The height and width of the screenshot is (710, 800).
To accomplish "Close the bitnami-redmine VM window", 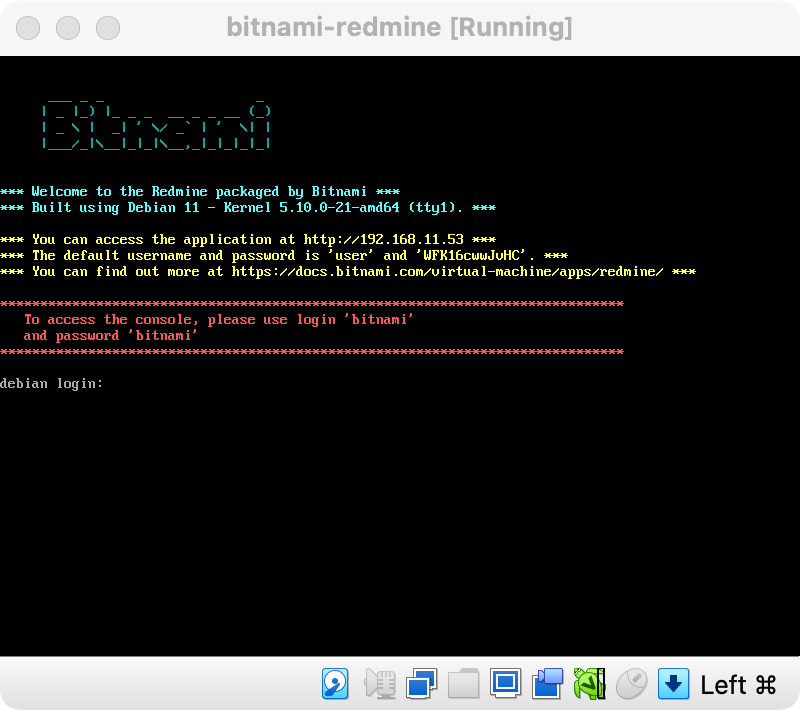I will click(28, 28).
